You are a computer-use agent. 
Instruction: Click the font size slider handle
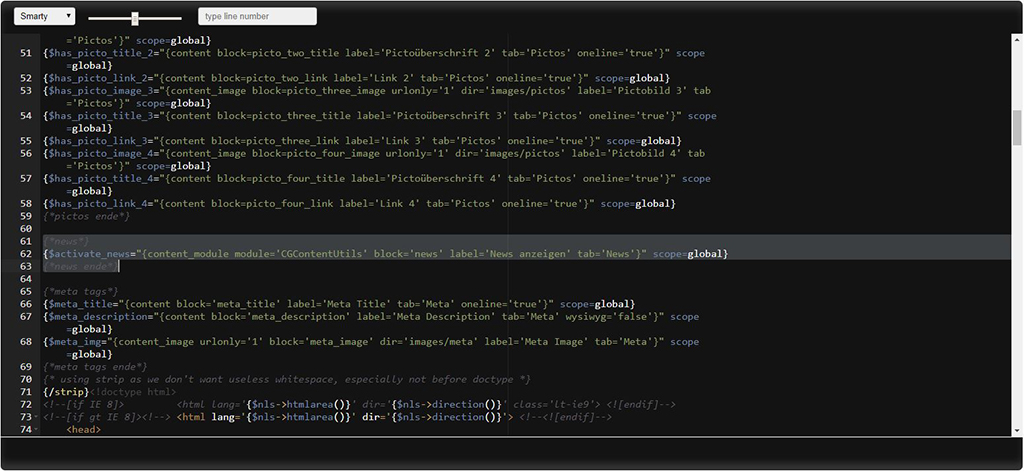click(135, 17)
